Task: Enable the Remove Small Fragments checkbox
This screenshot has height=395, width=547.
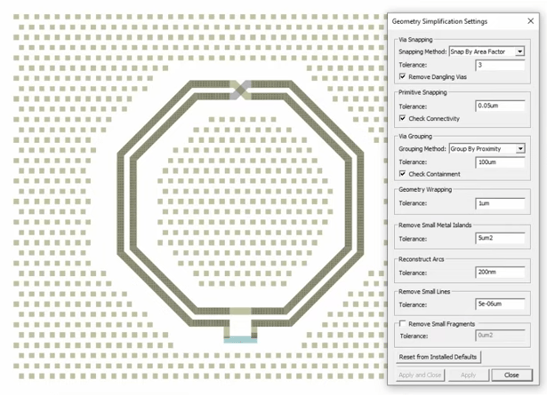Action: pos(402,323)
